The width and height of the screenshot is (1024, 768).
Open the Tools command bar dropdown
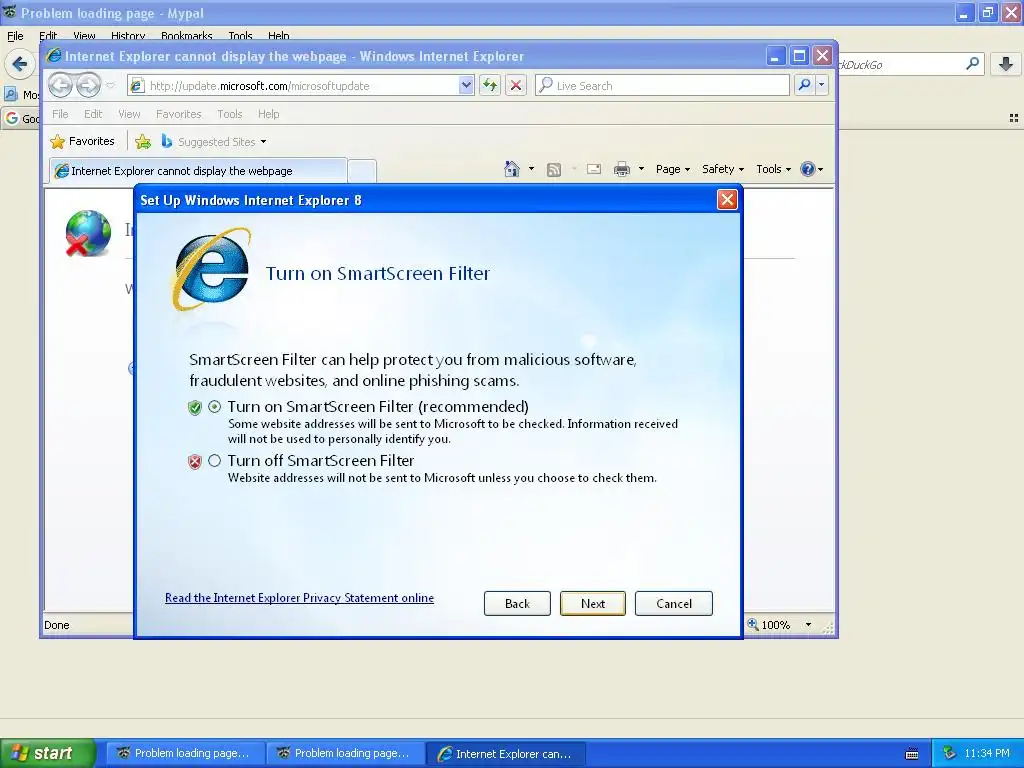pos(773,169)
